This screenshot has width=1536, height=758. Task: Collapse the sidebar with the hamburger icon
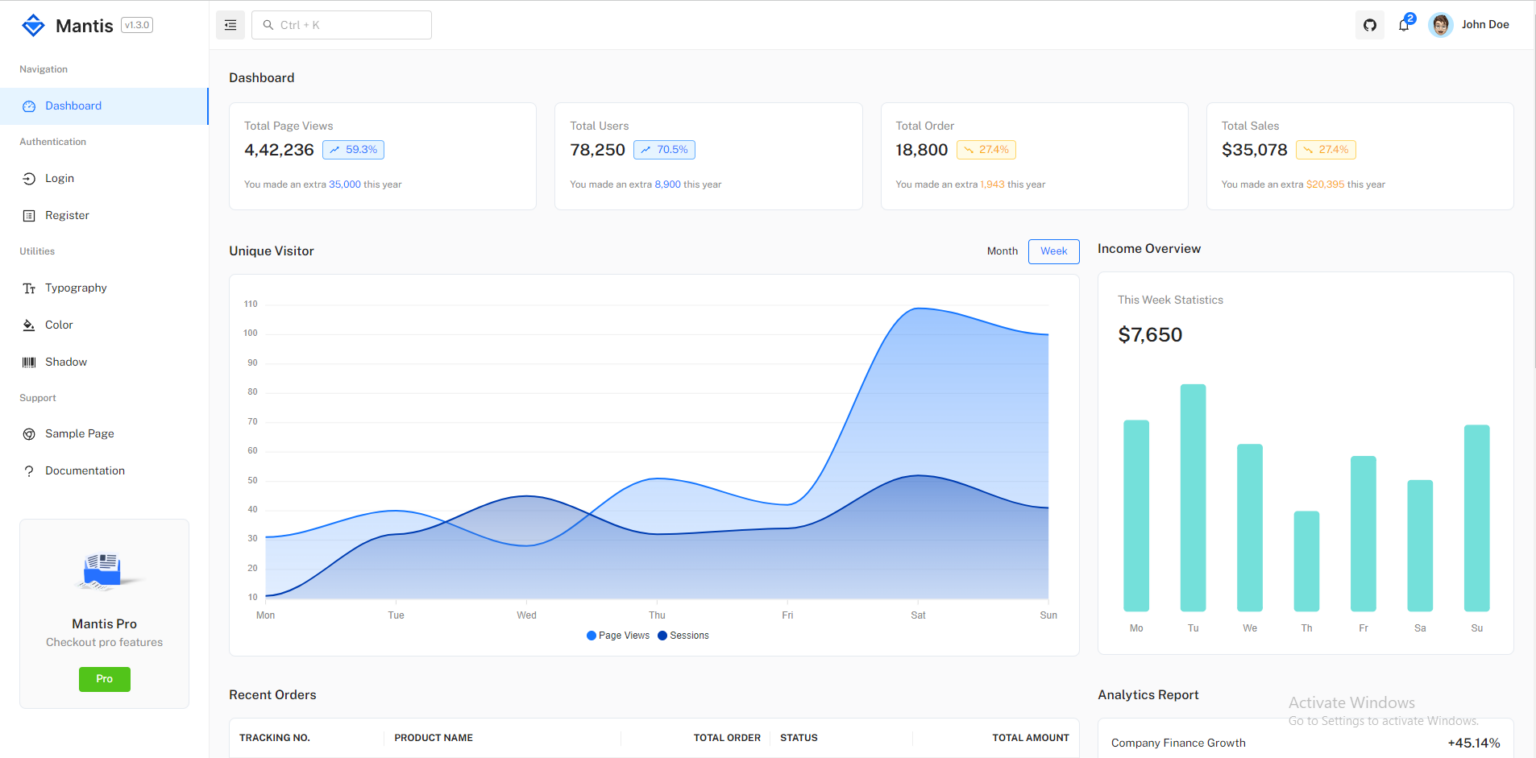(230, 24)
